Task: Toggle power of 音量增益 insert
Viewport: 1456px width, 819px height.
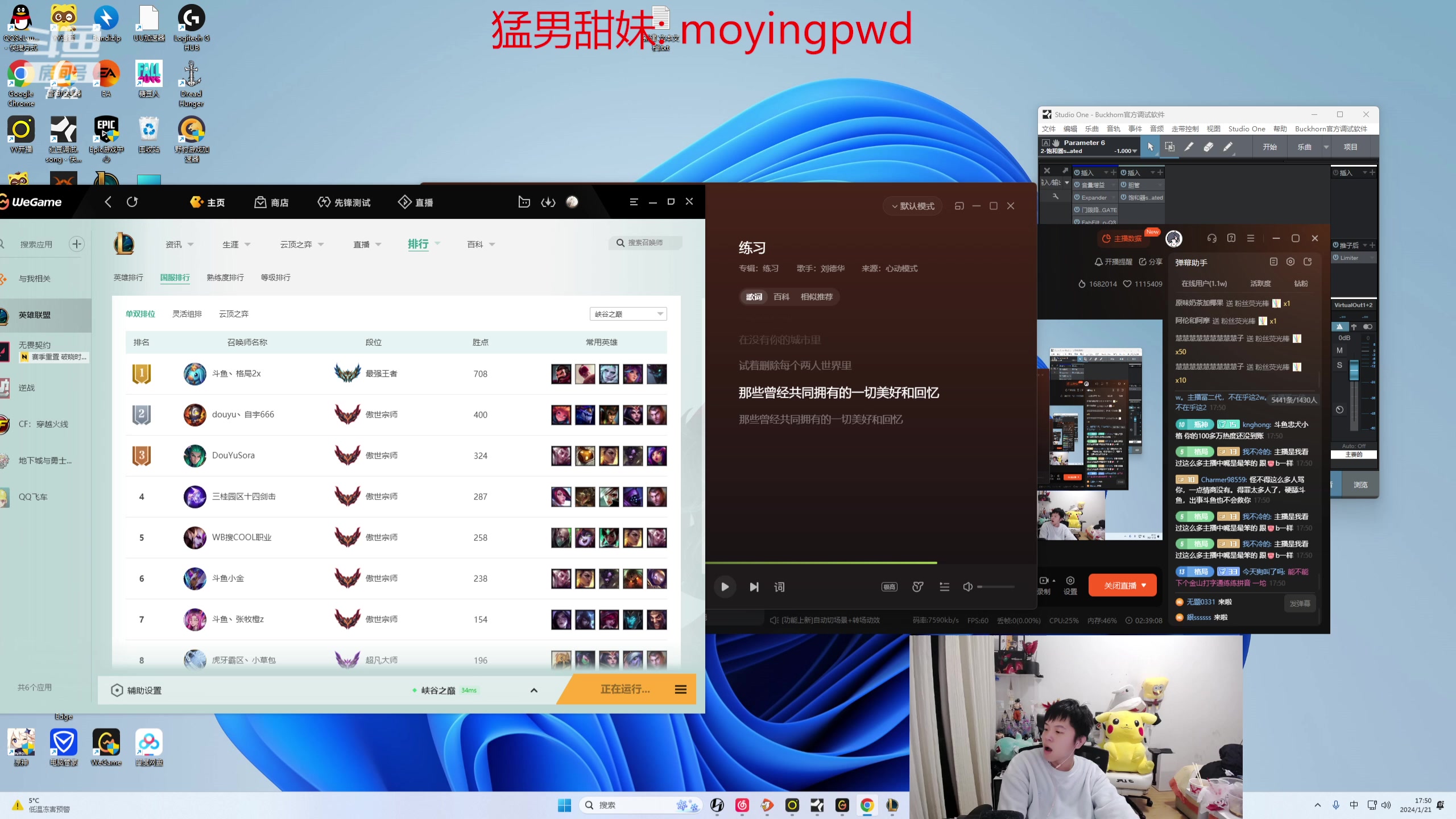Action: coord(1077,185)
